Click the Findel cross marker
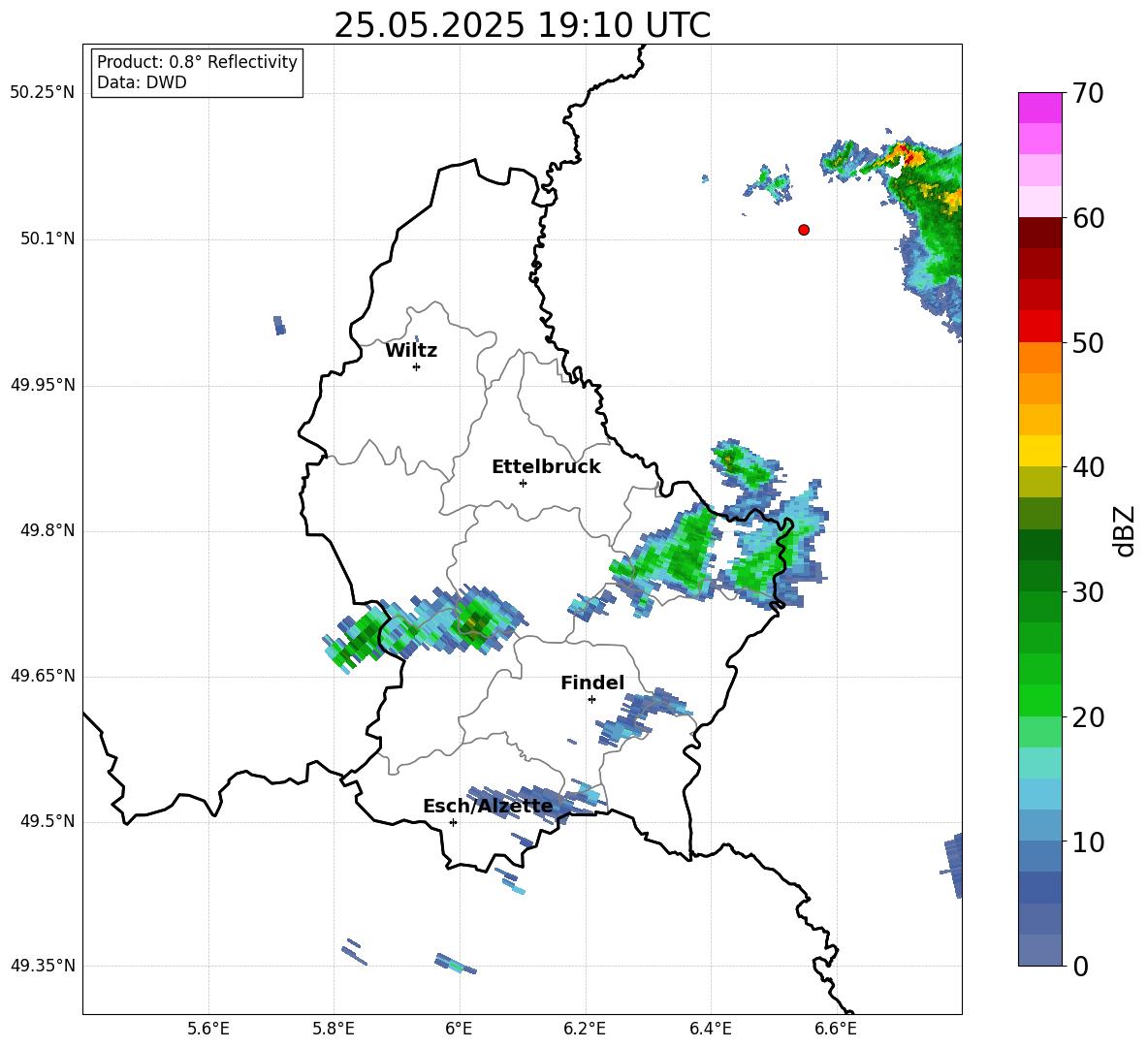This screenshot has height=1048, width=1148. tap(591, 700)
